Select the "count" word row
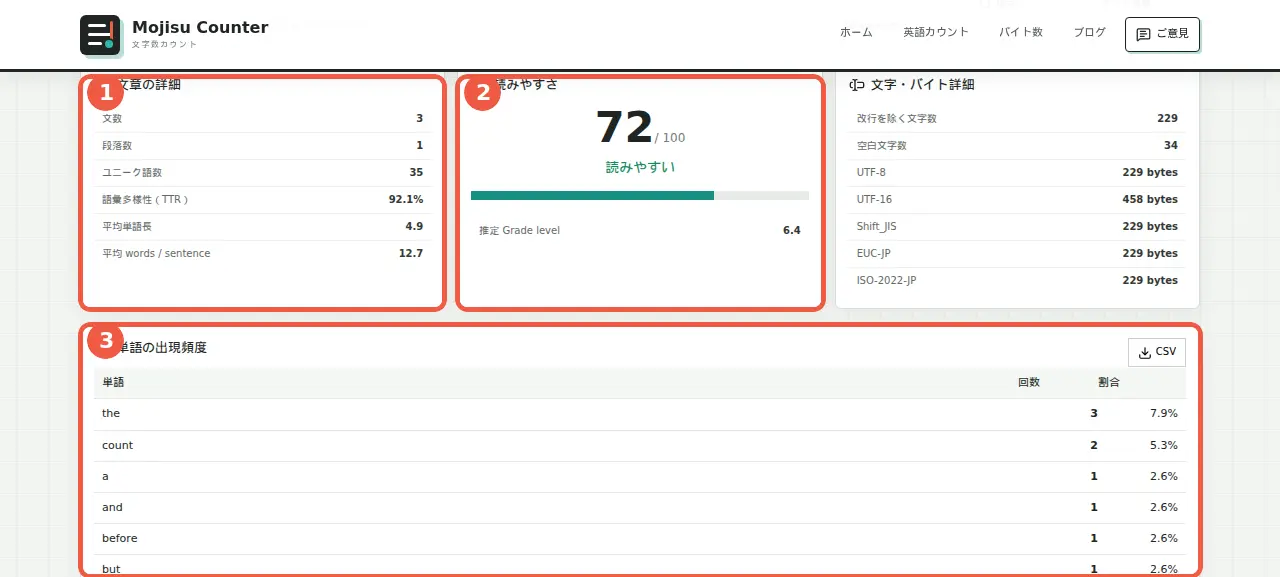 click(640, 445)
